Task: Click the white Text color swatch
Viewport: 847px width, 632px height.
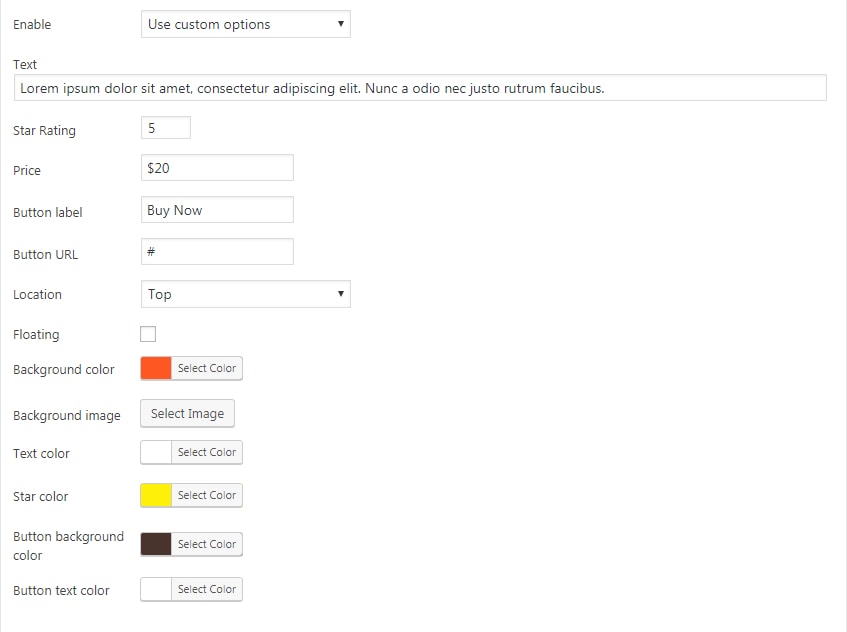Action: click(156, 453)
